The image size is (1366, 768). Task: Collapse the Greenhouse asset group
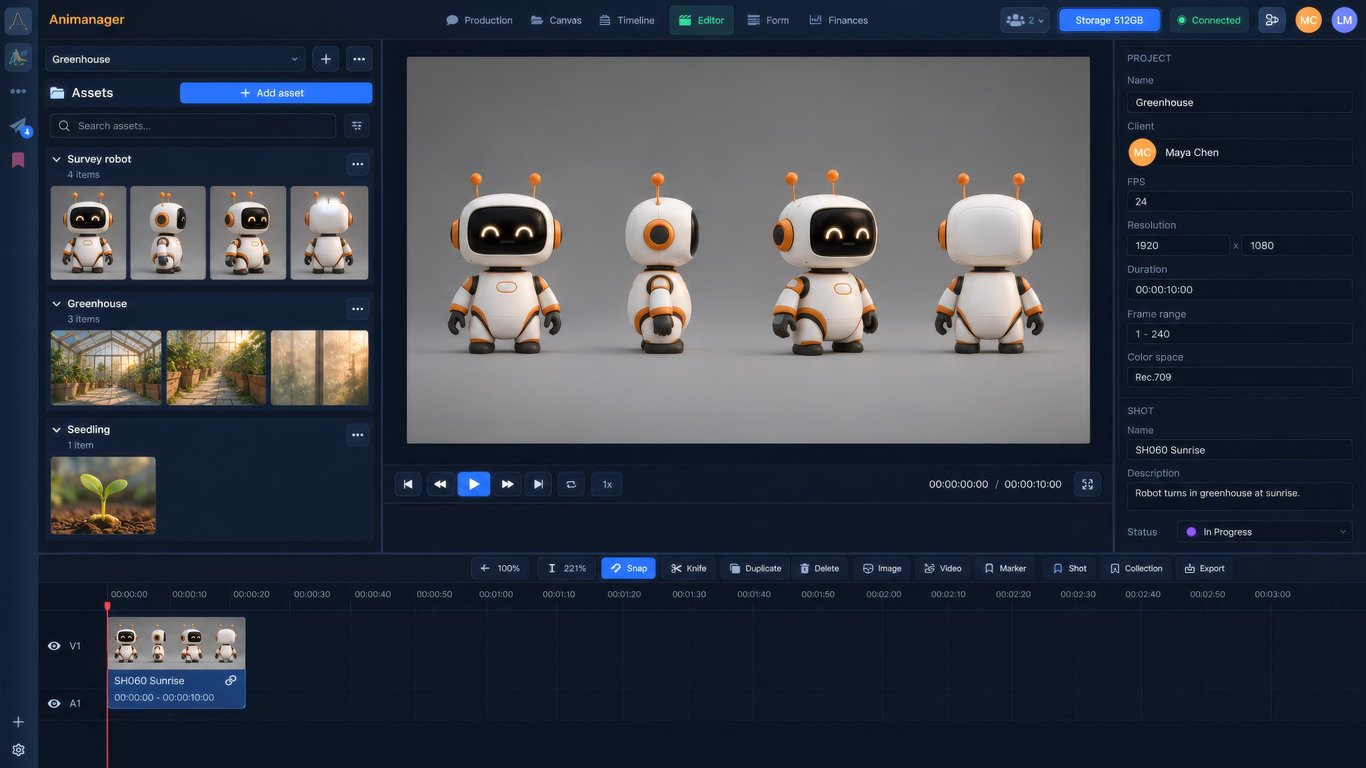tap(56, 304)
